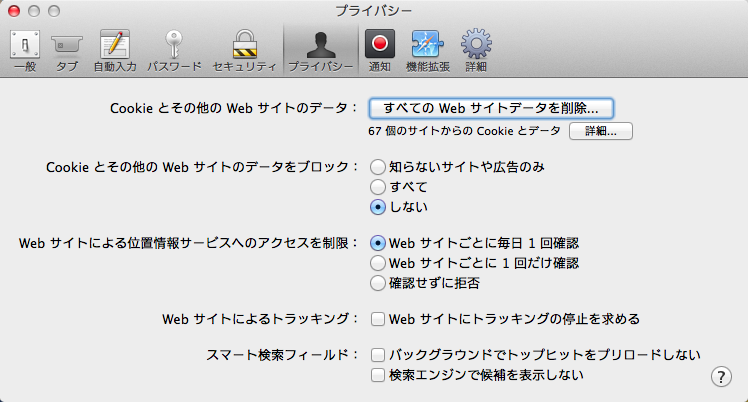Click the Web サイトによるトラッキング label
The width and height of the screenshot is (748, 402).
pyautogui.click(x=260, y=319)
